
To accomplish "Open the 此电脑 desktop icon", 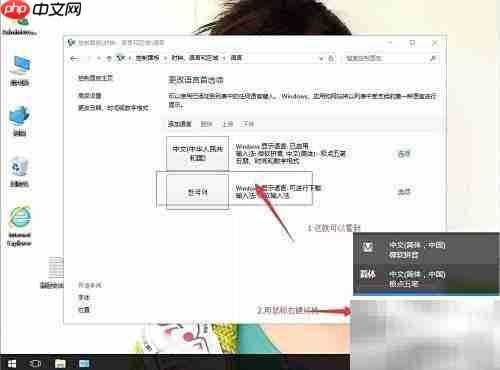I will point(20,71).
